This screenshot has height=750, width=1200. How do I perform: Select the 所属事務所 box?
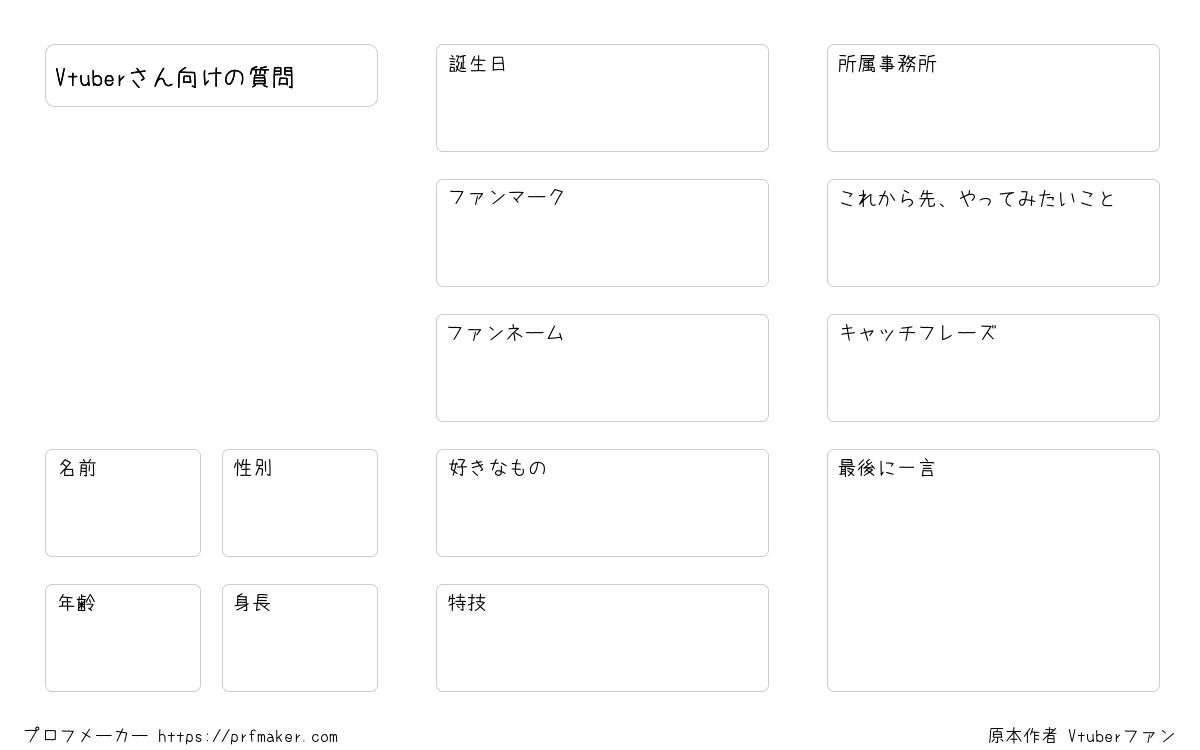pyautogui.click(x=993, y=98)
